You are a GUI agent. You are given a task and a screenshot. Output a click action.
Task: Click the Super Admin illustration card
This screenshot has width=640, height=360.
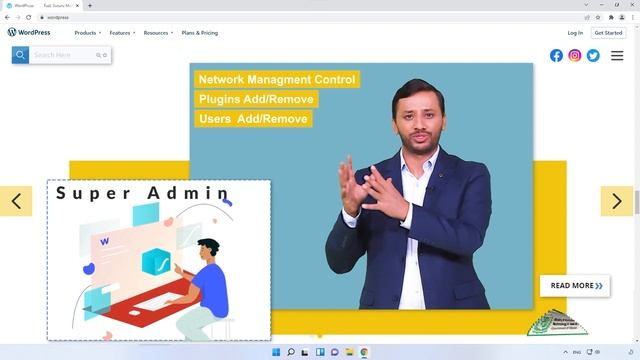click(x=159, y=260)
